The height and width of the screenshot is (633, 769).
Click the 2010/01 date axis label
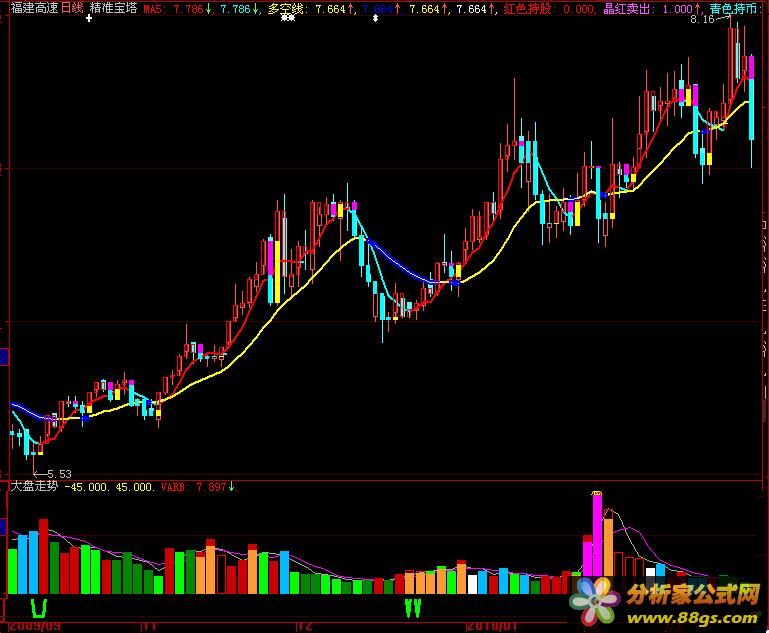[492, 627]
